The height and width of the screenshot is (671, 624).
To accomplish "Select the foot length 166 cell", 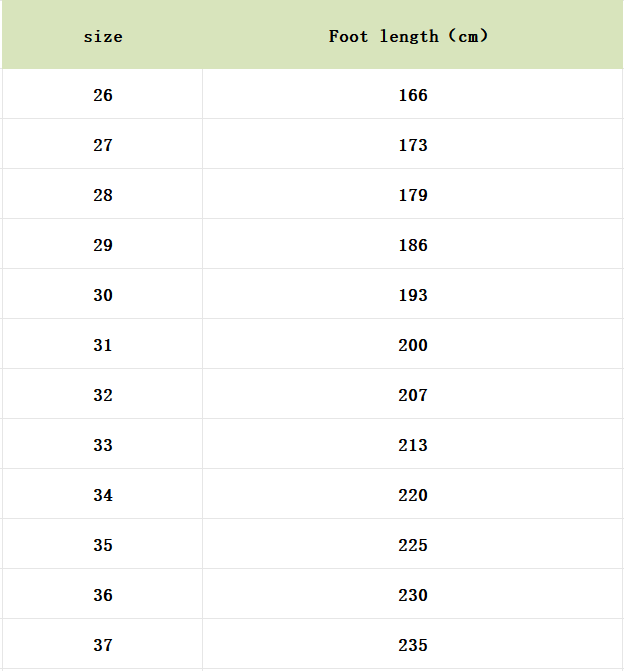I will 412,95.
